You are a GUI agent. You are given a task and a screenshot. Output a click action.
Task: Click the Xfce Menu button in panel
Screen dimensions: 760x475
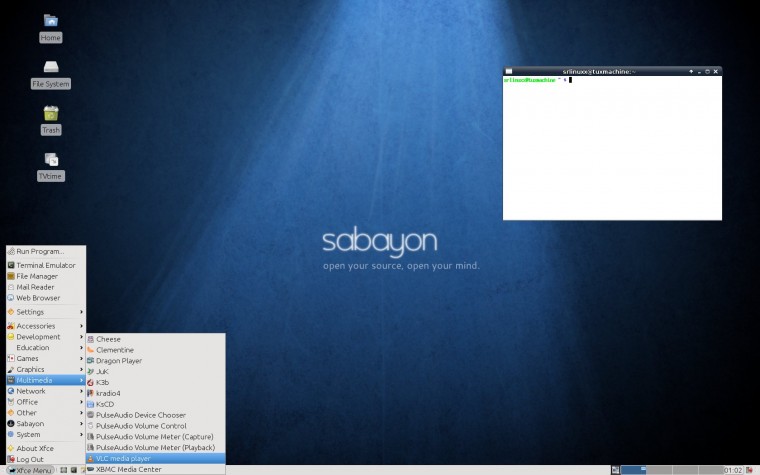pos(30,470)
